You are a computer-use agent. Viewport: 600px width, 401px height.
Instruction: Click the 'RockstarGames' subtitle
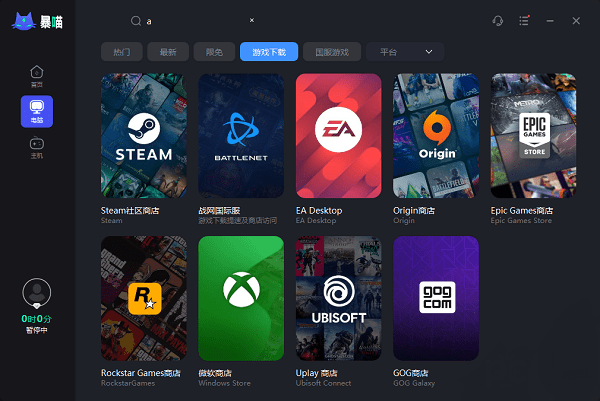coord(128,383)
